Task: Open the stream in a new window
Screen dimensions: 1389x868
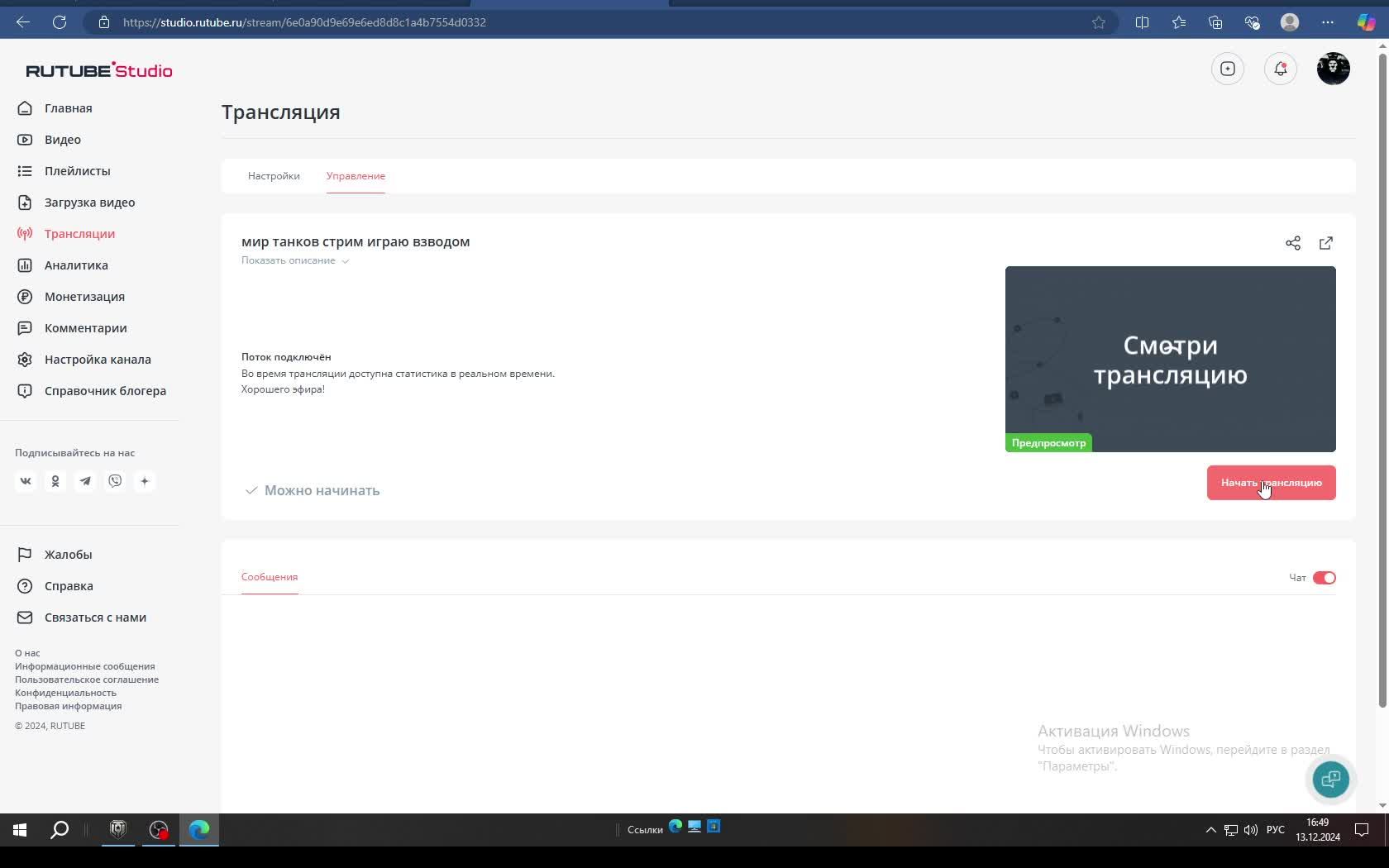Action: point(1326,243)
